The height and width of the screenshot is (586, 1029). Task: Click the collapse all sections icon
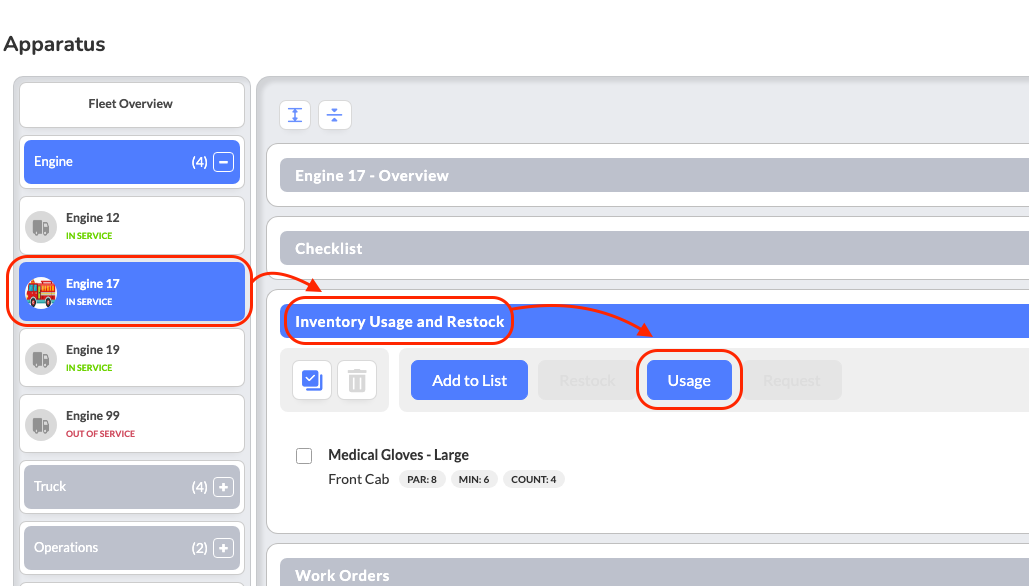coord(335,115)
